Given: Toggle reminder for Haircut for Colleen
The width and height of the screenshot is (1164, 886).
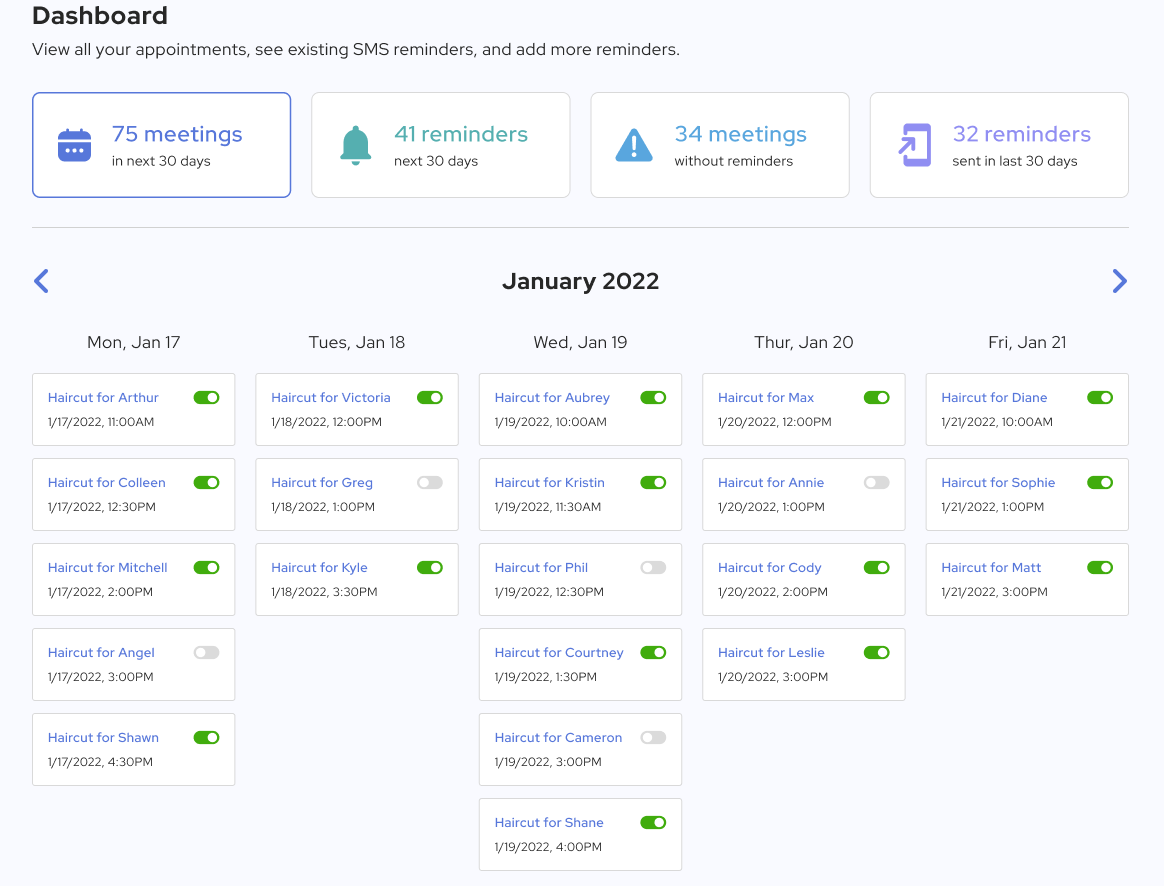Looking at the screenshot, I should (x=206, y=482).
